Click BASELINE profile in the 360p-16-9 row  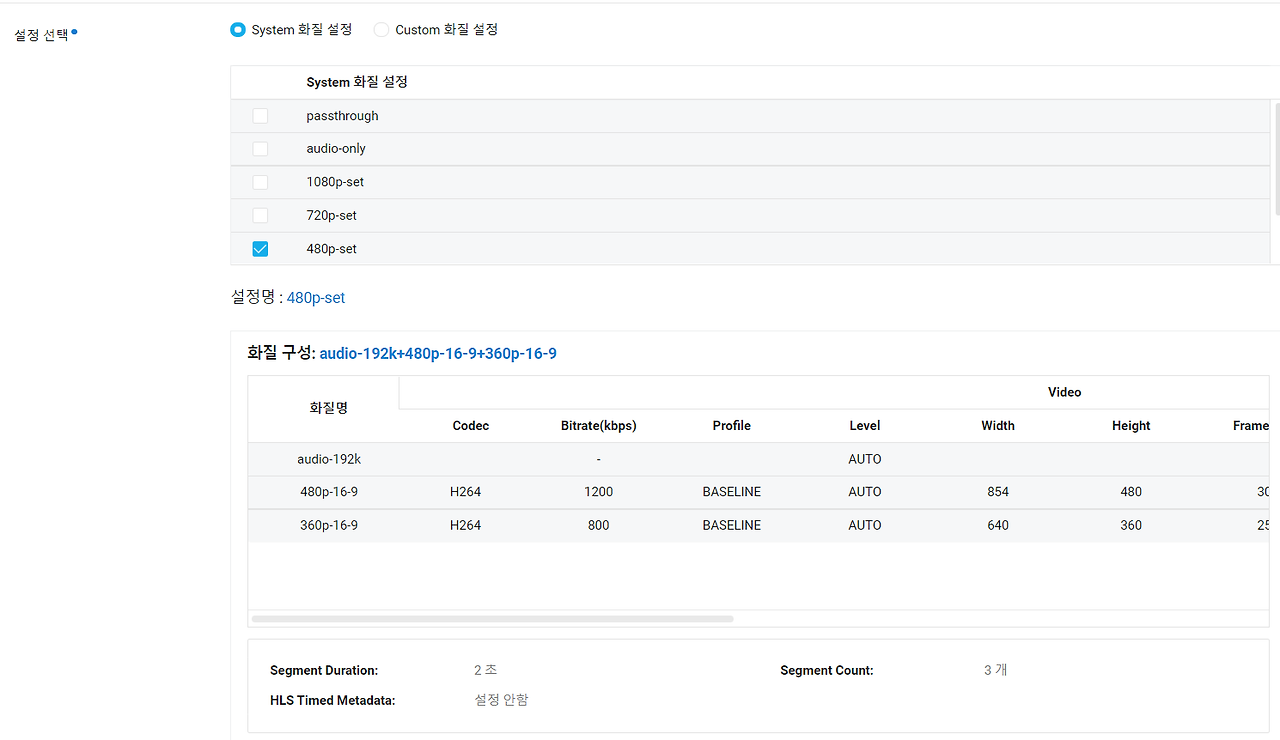tap(732, 525)
